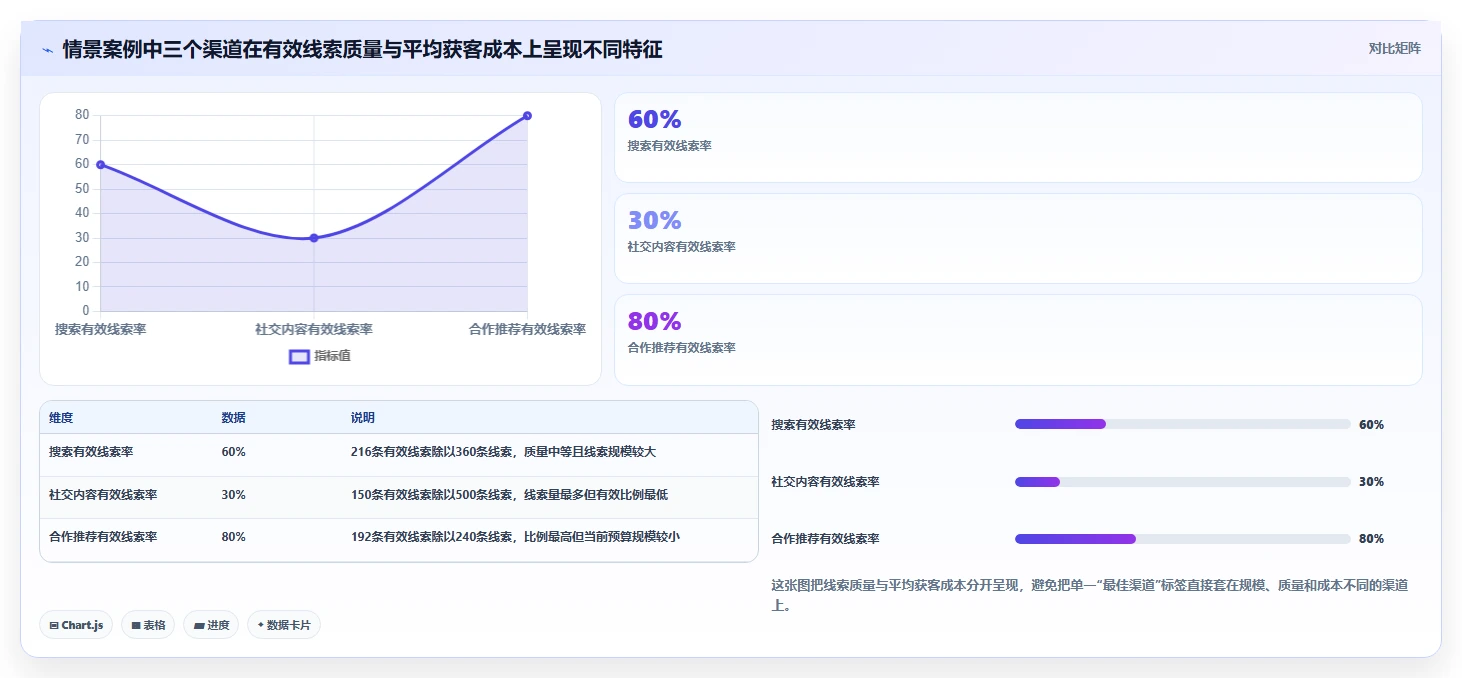Click the 进度 tag chip
Screen dimensions: 1462x678
pos(211,625)
